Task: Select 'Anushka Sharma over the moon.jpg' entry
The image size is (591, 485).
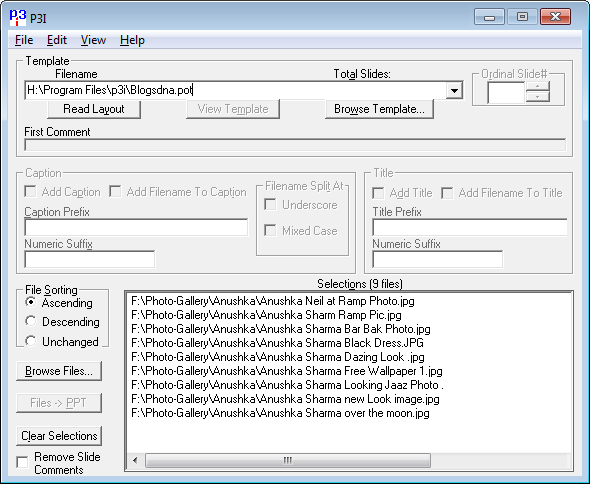Action: [280, 413]
